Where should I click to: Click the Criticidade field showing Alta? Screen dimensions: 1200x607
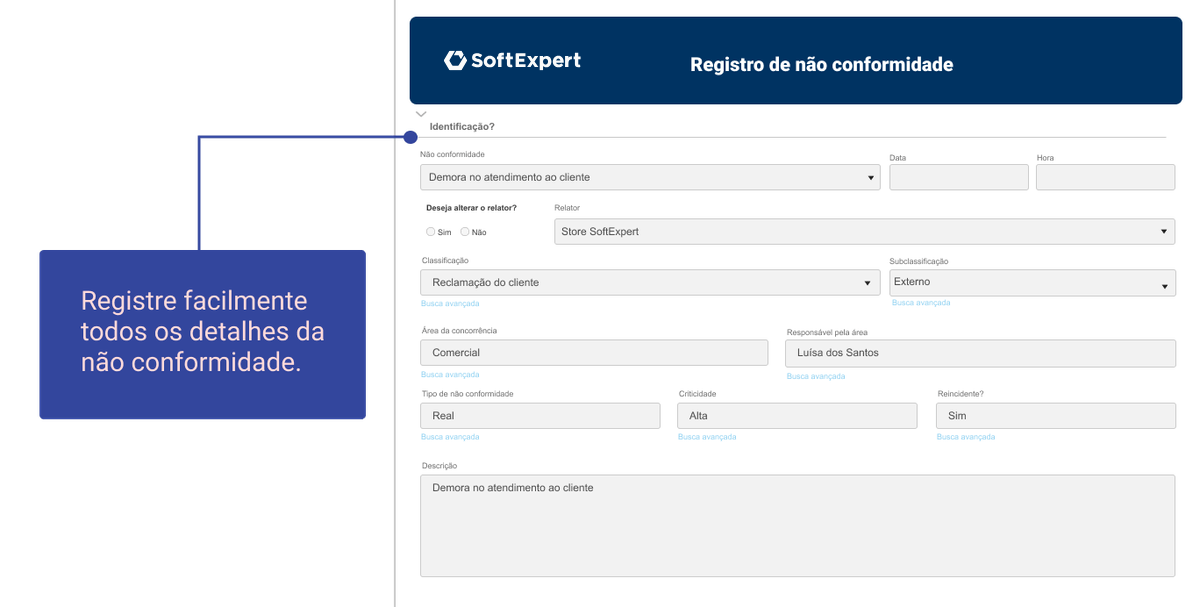click(797, 415)
